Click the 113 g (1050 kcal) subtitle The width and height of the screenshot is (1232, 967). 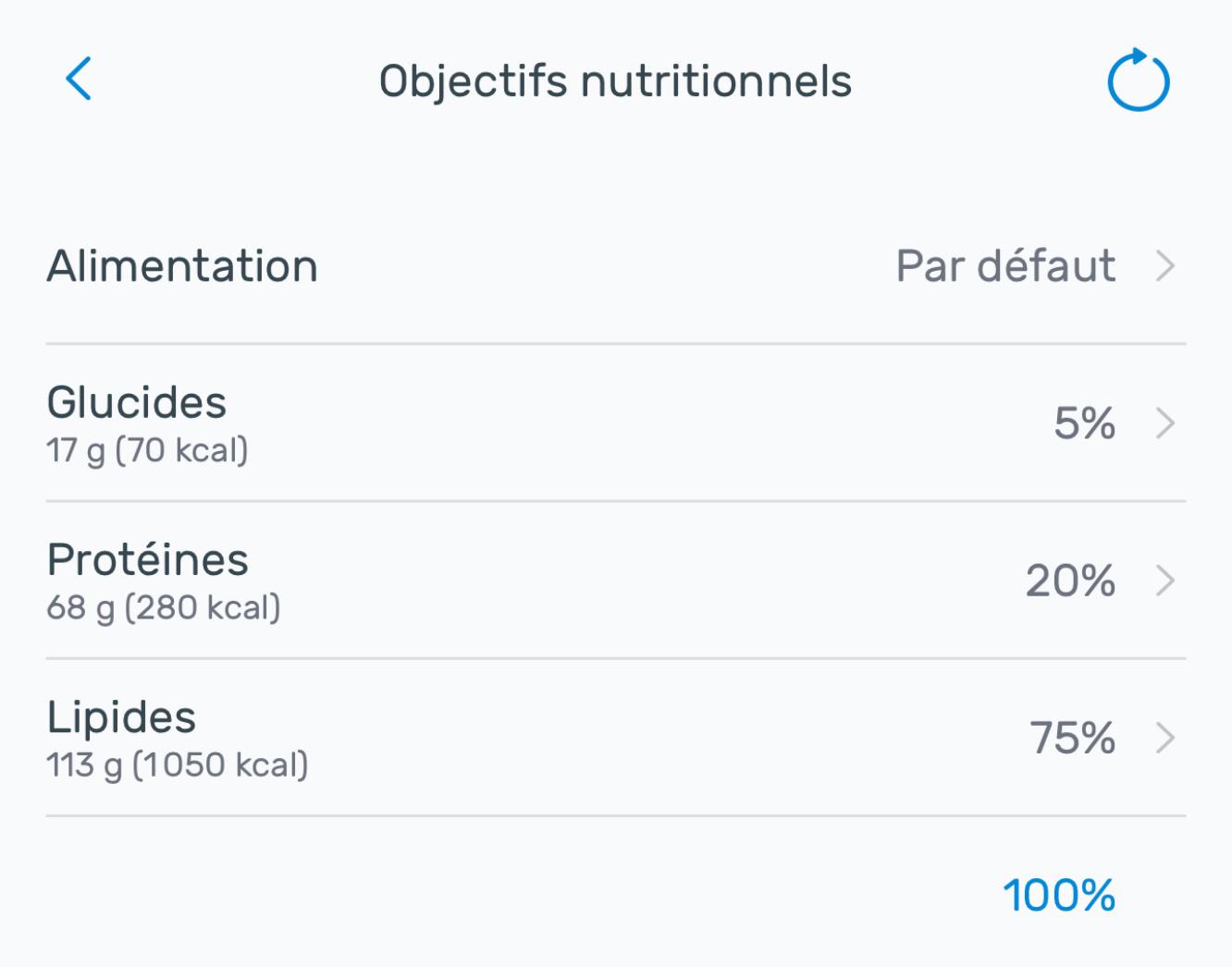pos(178,765)
